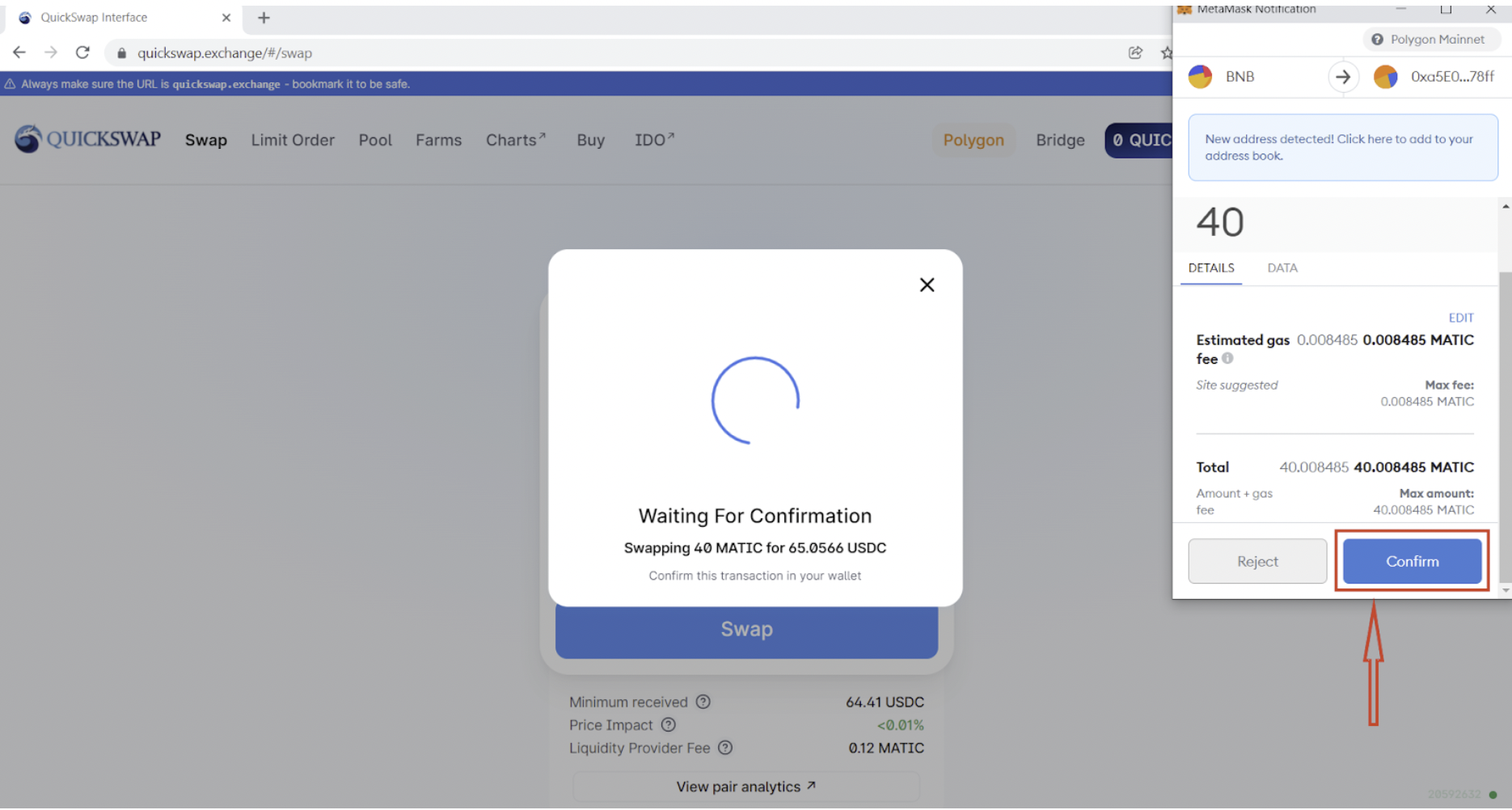Click the estimated gas fee info icon
Image resolution: width=1512 pixels, height=810 pixels.
point(1227,358)
